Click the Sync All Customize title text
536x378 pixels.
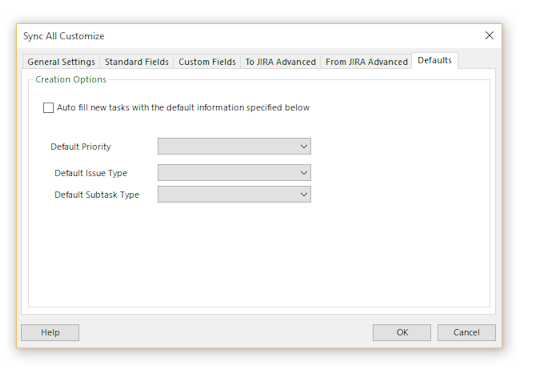point(64,36)
